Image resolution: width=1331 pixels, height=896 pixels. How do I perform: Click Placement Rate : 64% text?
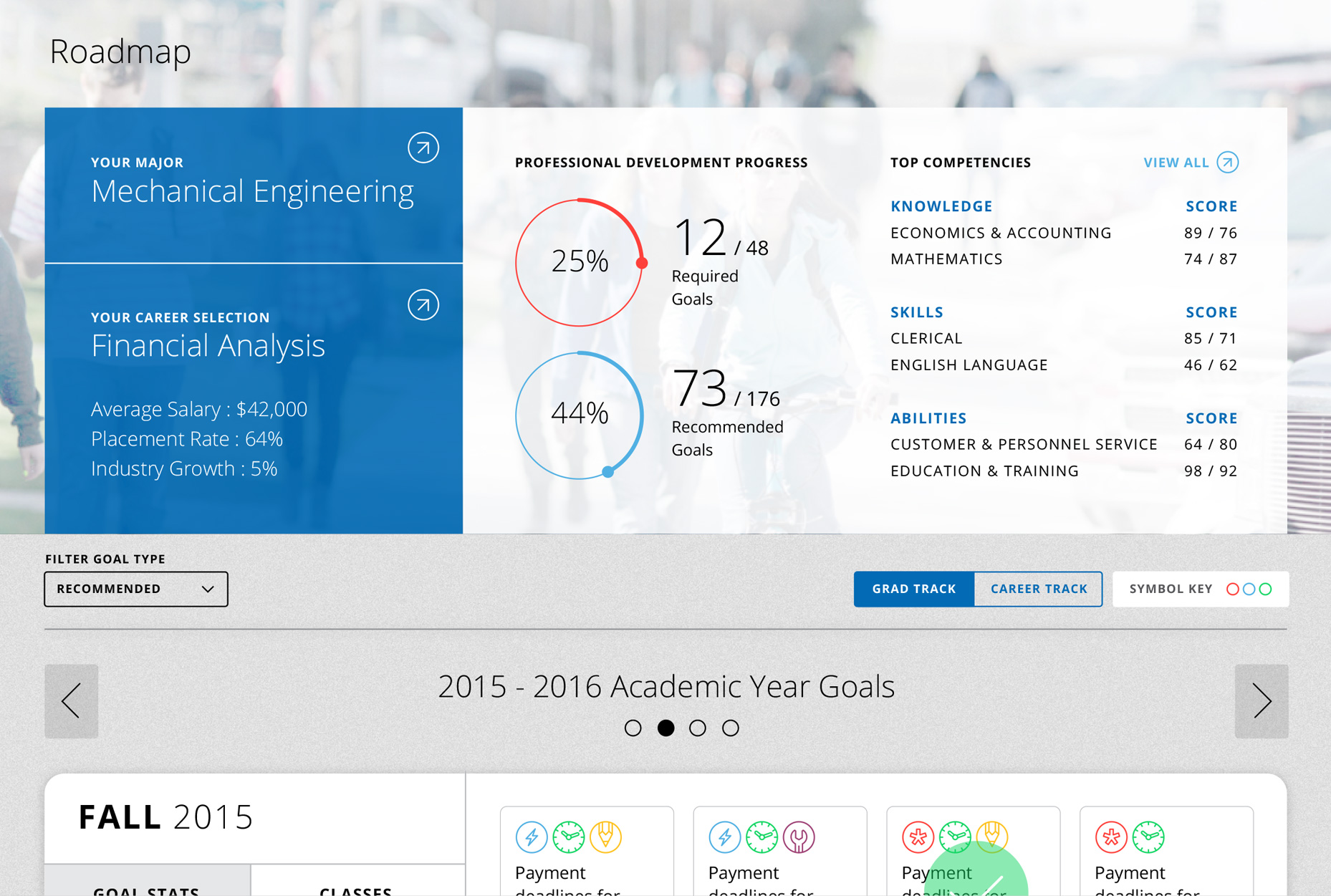point(187,439)
